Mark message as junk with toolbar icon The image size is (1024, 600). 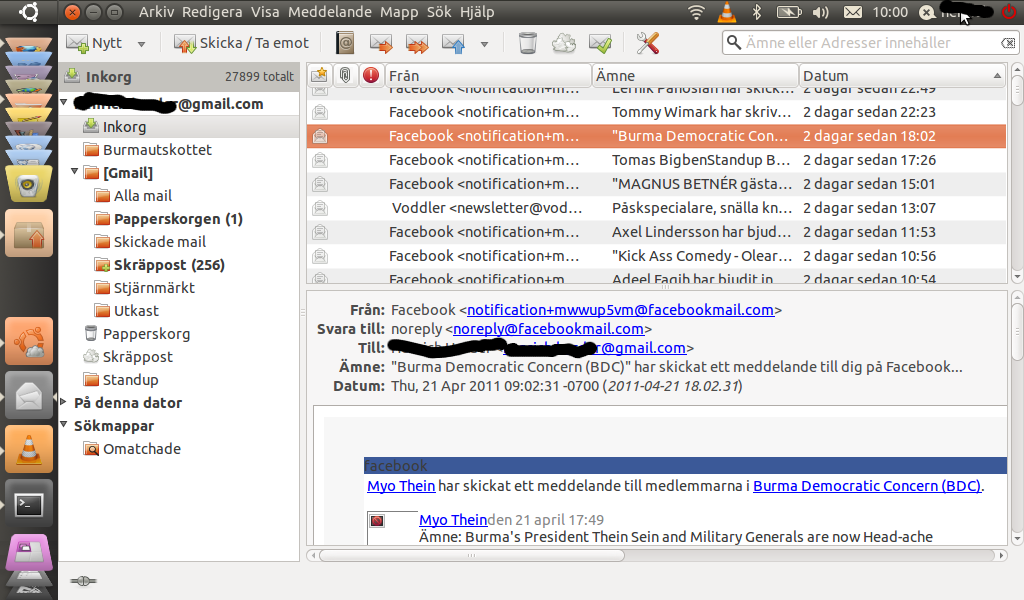564,43
